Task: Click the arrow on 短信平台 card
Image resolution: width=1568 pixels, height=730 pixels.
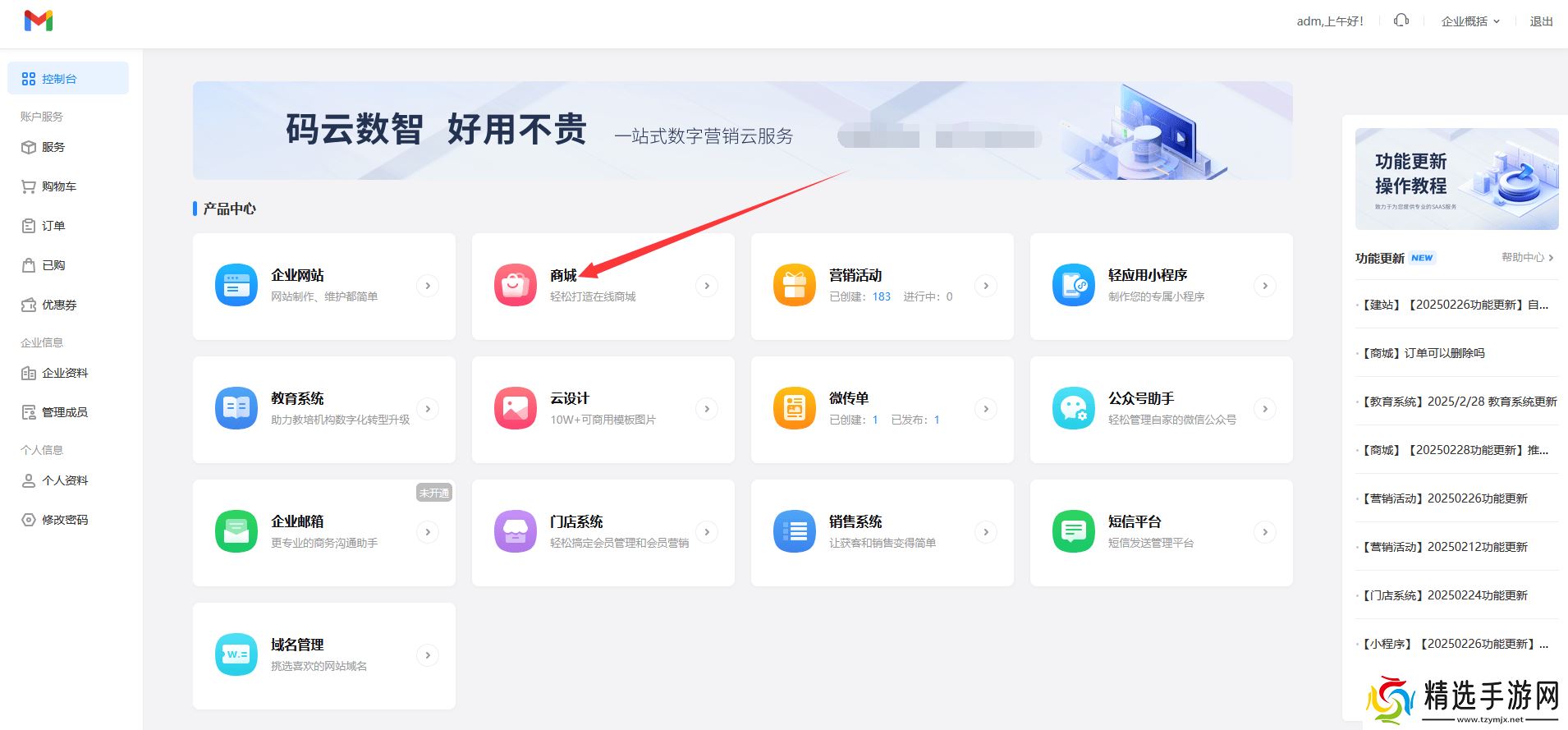Action: [x=1265, y=532]
